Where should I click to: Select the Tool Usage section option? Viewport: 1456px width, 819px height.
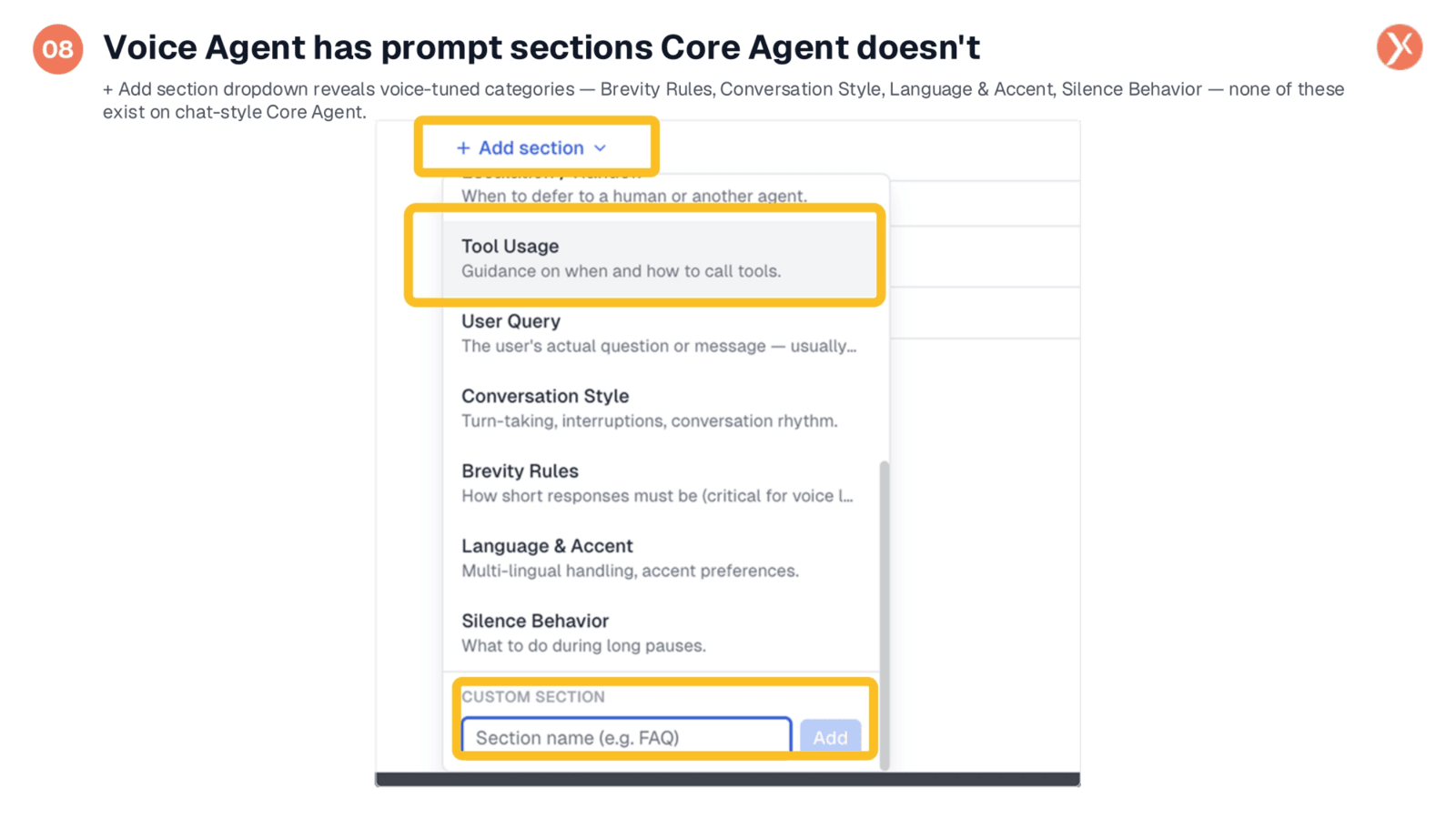661,258
